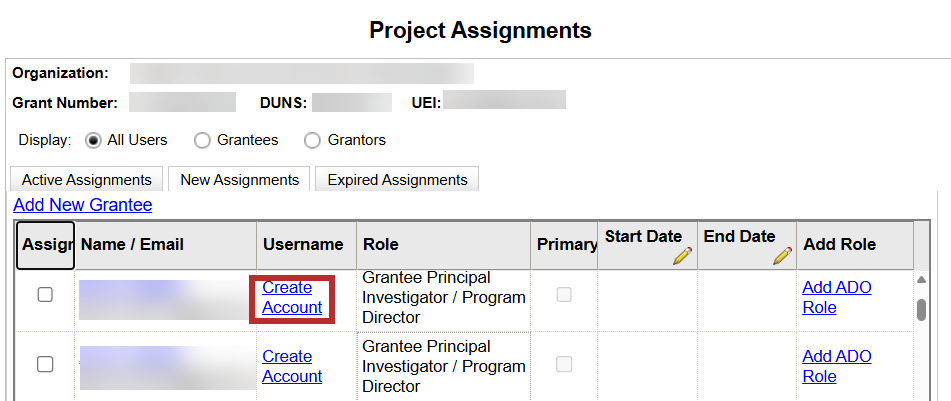951x401 pixels.
Task: Click the Start Date pencil edit icon
Action: click(682, 256)
